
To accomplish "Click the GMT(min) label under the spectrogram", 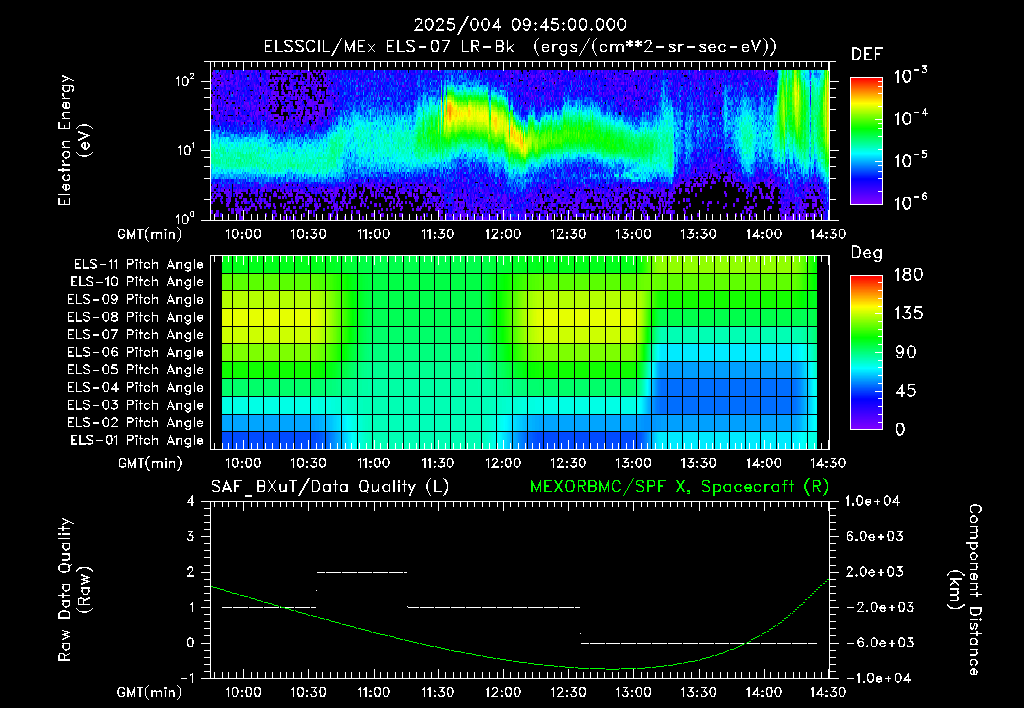I will 150,234.
